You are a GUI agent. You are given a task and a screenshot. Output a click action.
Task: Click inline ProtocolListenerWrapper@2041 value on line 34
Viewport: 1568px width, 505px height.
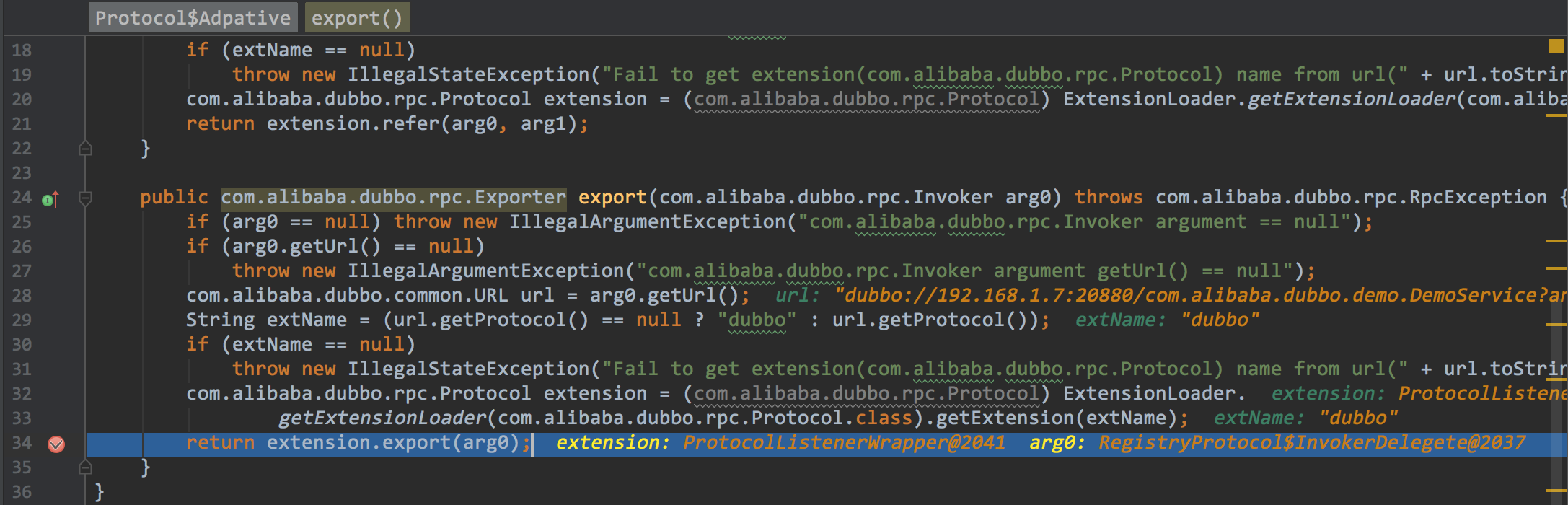pyautogui.click(x=843, y=443)
